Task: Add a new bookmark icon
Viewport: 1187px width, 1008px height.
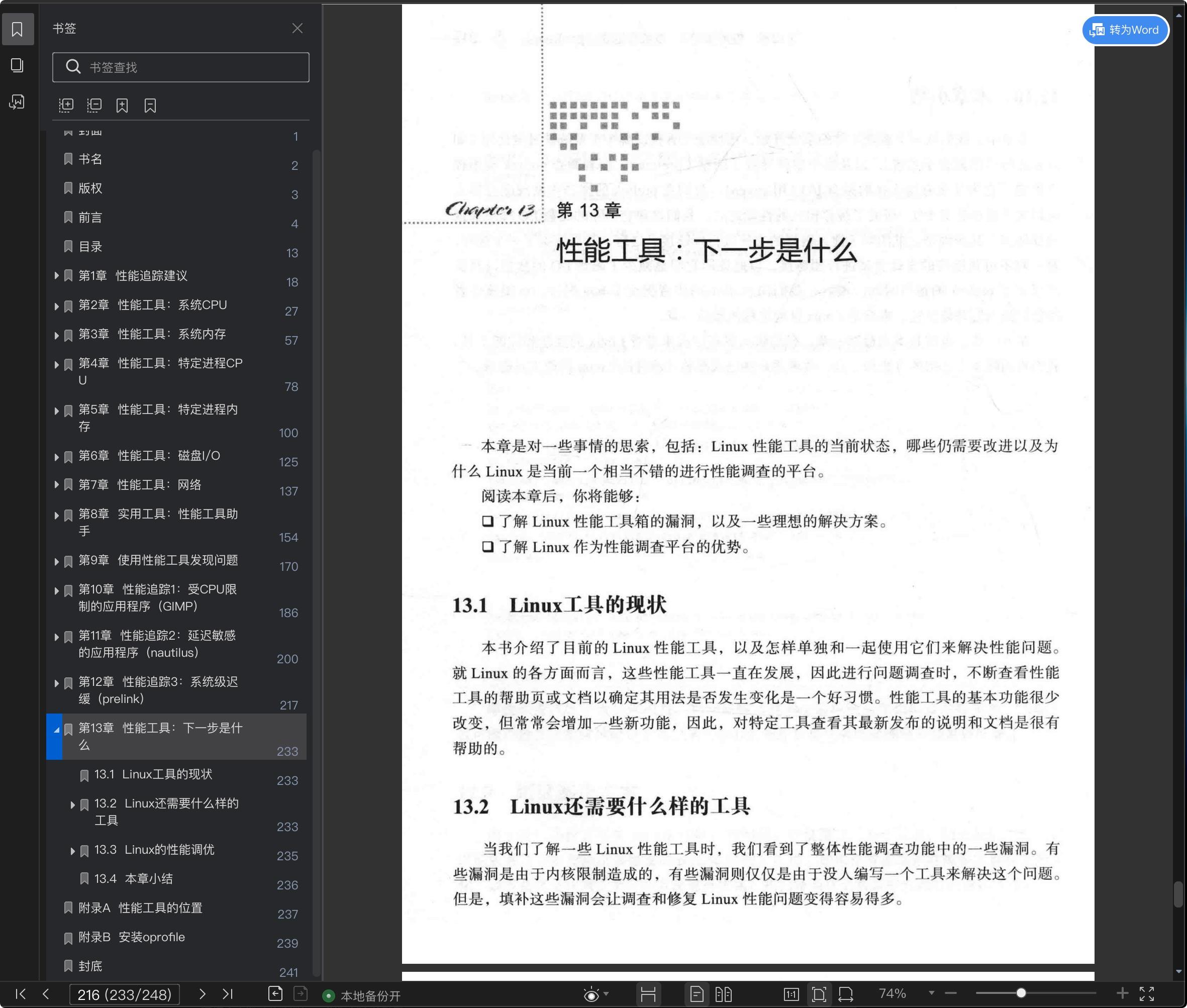Action: point(122,105)
